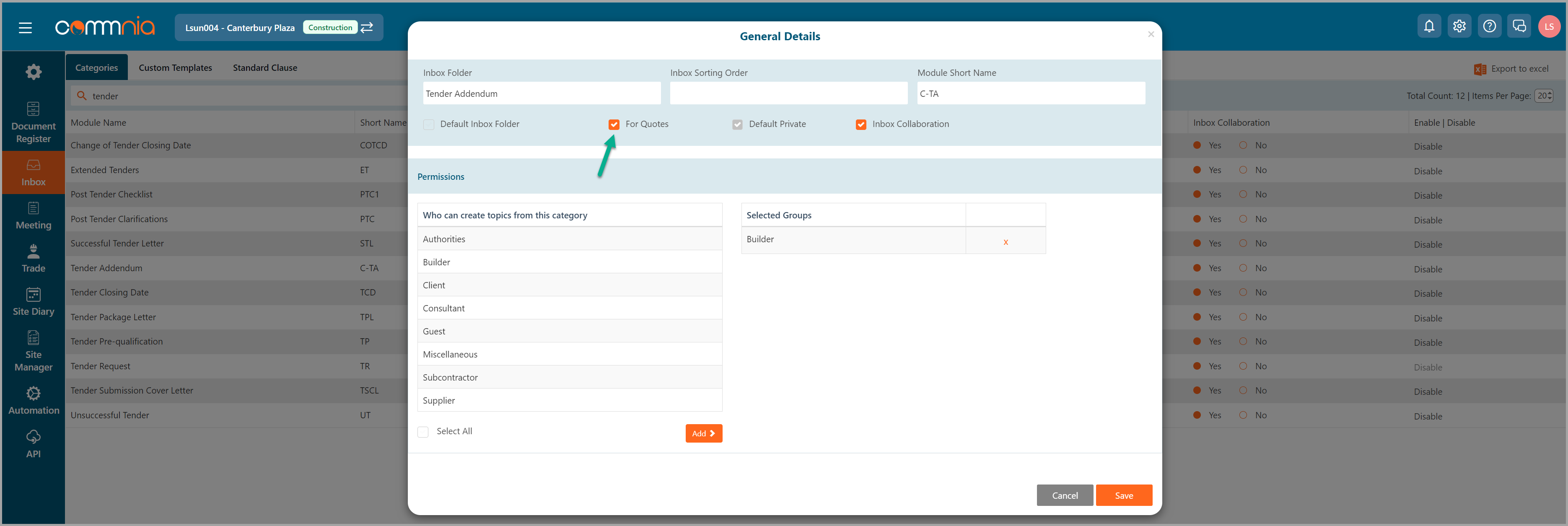The height and width of the screenshot is (526, 1568).
Task: Open settings gear in top bar
Action: click(x=1459, y=26)
